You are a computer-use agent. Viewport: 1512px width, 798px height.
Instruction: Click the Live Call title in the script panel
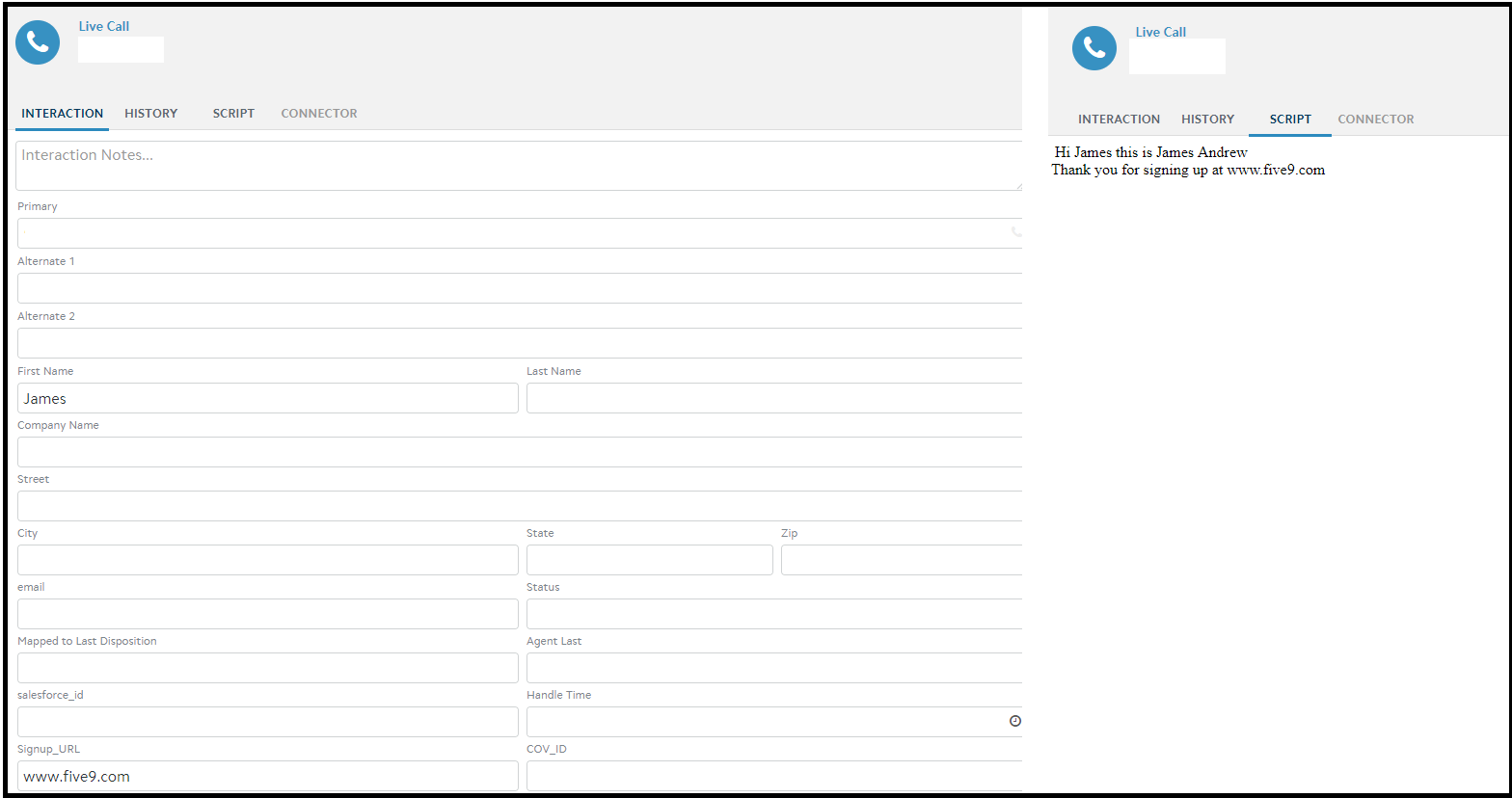point(1161,32)
